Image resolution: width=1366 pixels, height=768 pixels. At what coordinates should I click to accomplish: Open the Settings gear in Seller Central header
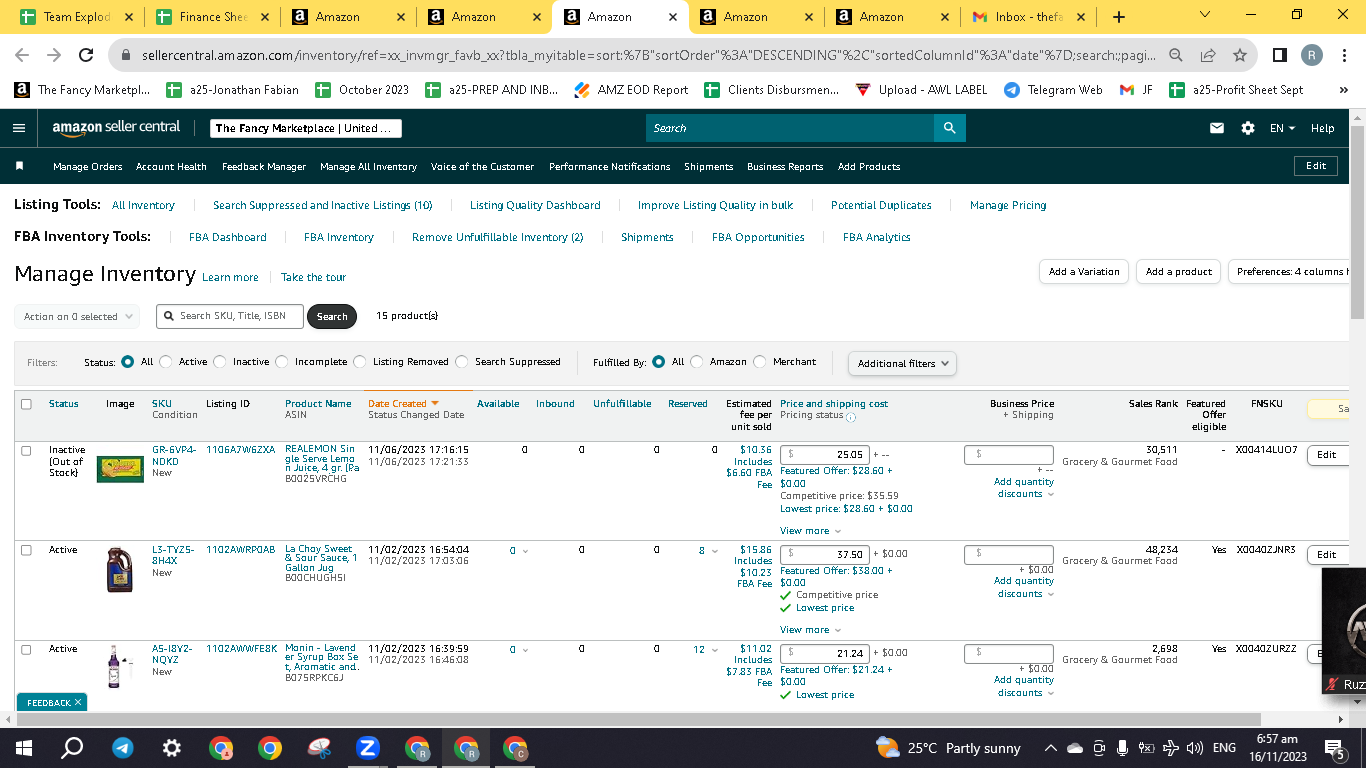[1248, 128]
